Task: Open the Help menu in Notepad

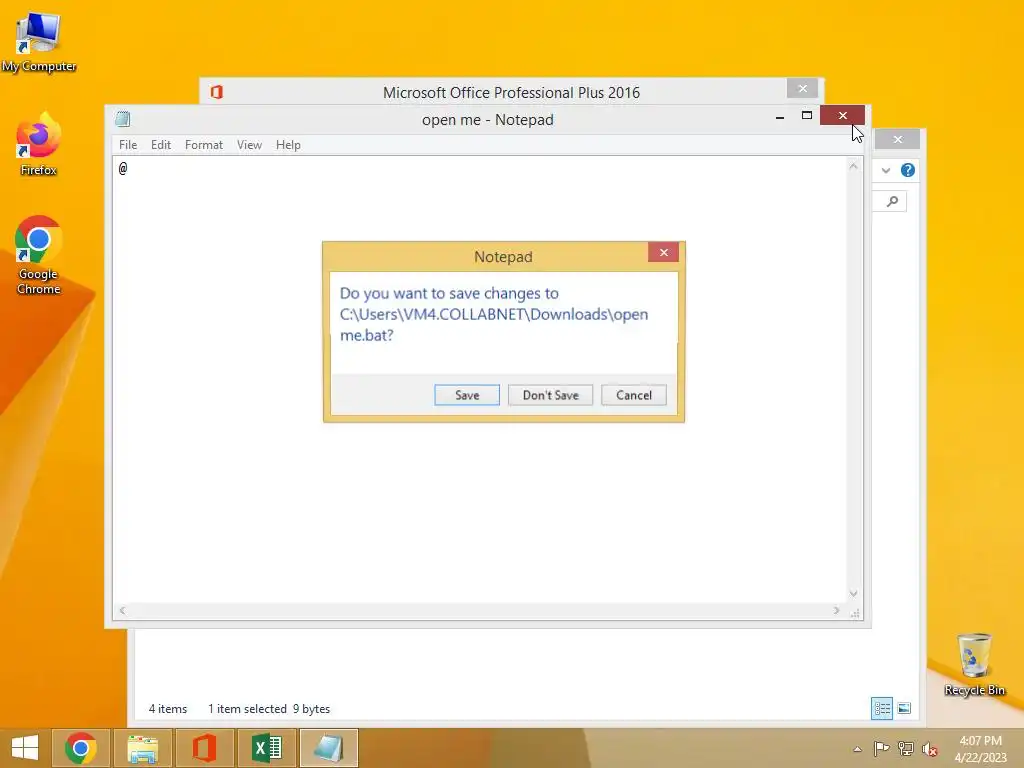Action: click(x=288, y=145)
